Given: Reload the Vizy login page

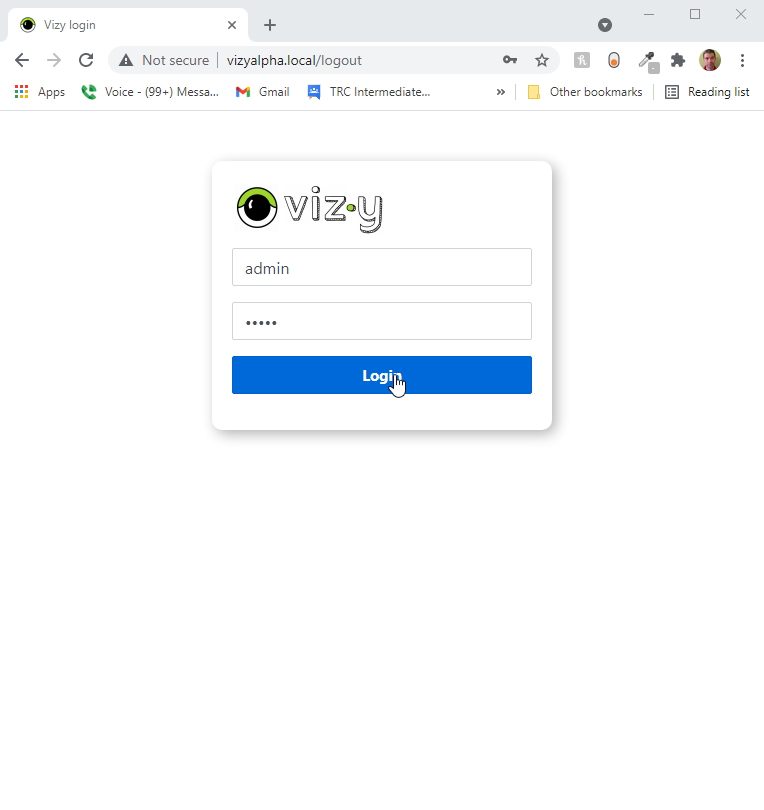Looking at the screenshot, I should 86,60.
